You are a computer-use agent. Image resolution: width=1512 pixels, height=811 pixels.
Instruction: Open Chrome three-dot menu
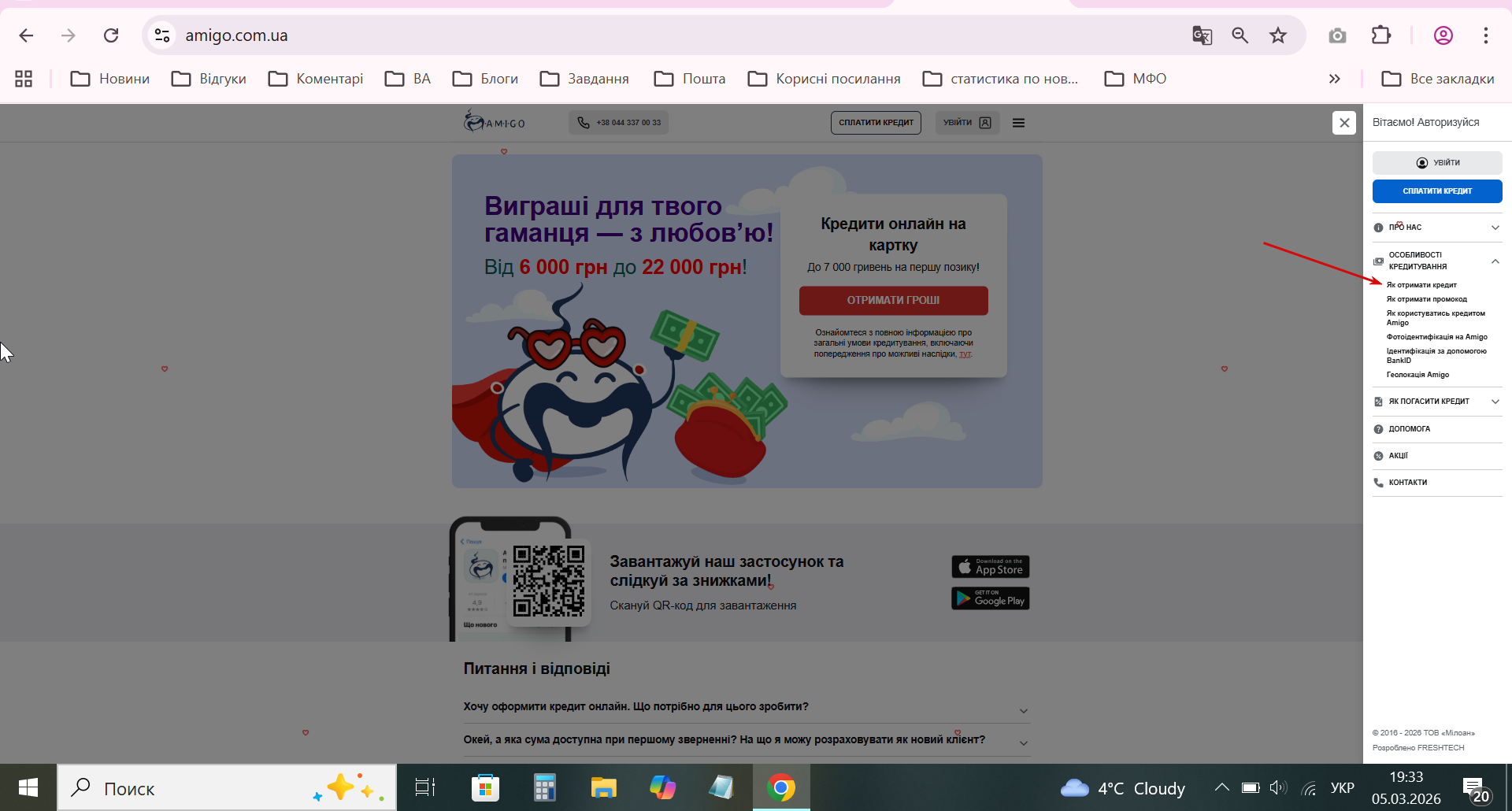[x=1486, y=35]
